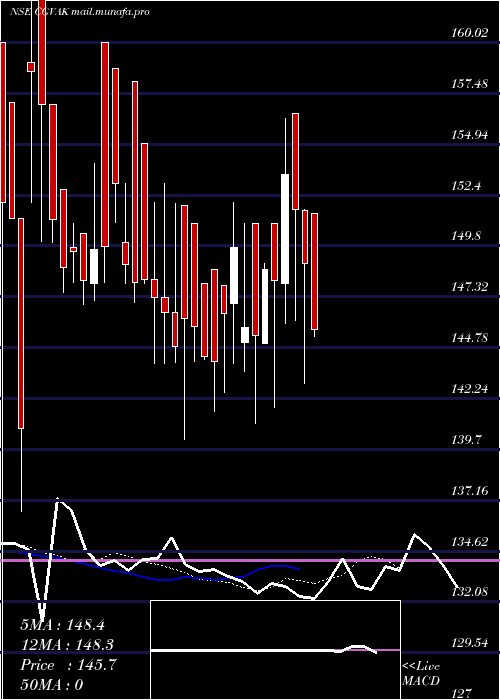Click the tallest white candlestick body
The image size is (500, 700).
285,229
